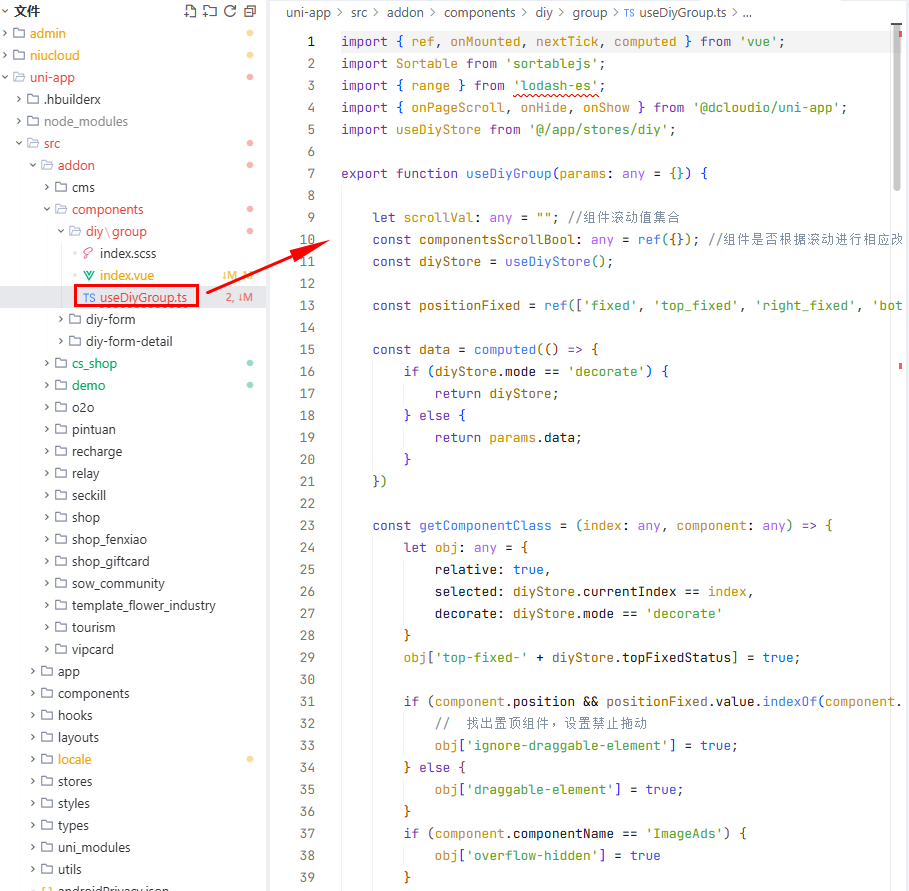Click the New File icon in explorer header
The height and width of the screenshot is (891, 909).
point(191,11)
